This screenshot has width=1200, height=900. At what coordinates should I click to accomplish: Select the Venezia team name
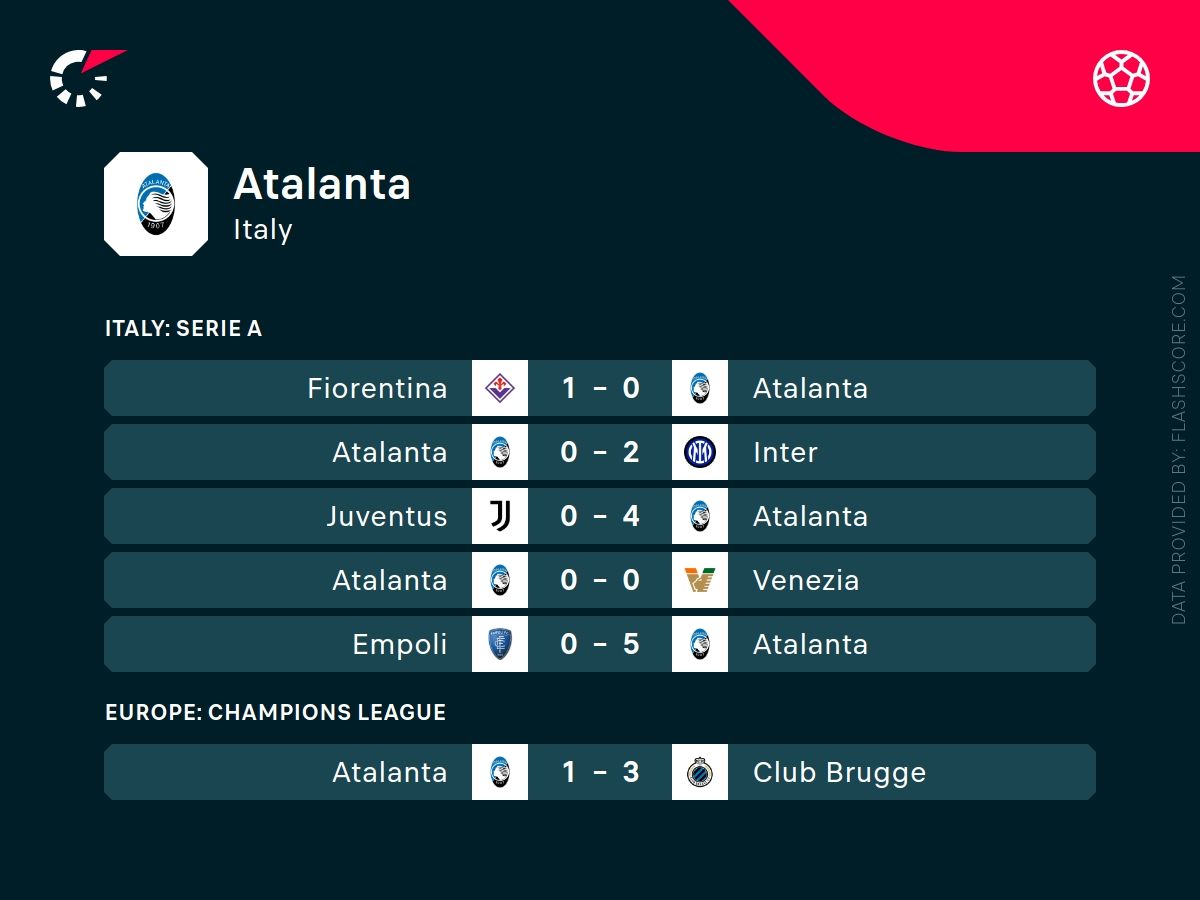[x=806, y=580]
